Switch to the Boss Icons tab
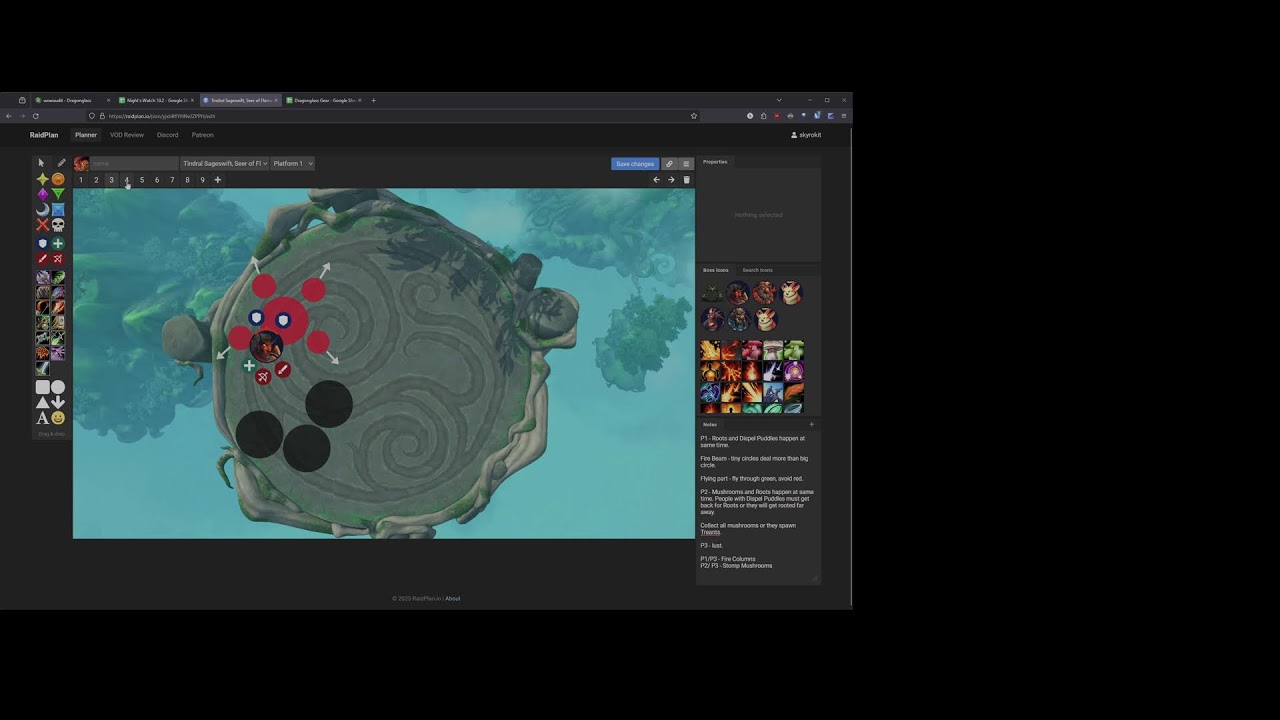This screenshot has width=1280, height=720. [716, 270]
